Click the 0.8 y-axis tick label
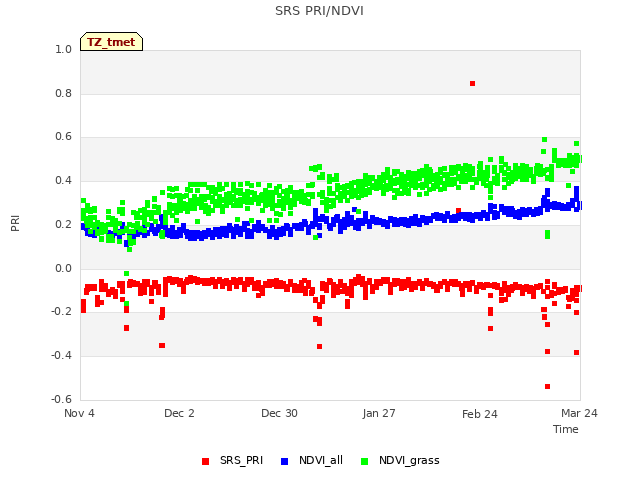Image resolution: width=640 pixels, height=480 pixels. 63,93
